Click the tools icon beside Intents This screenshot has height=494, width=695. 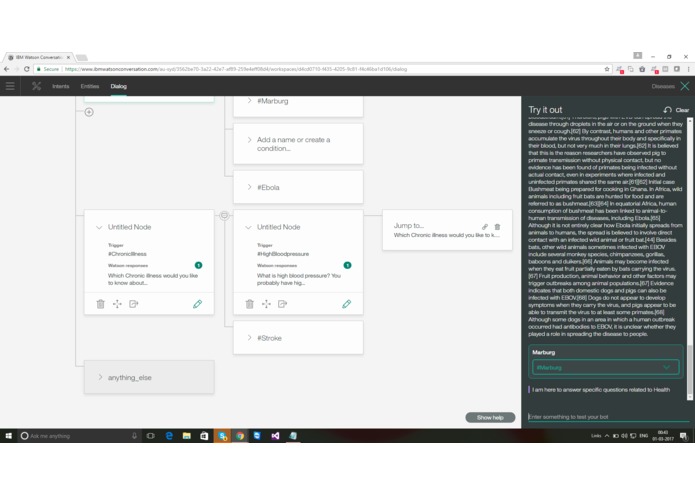pyautogui.click(x=36, y=86)
